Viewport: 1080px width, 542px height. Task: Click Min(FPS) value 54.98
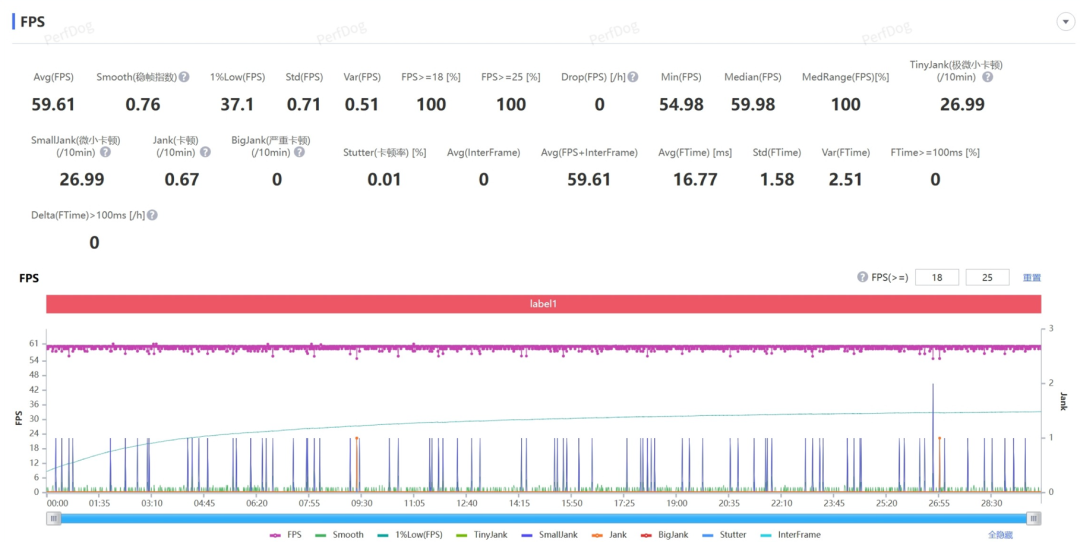tap(681, 105)
